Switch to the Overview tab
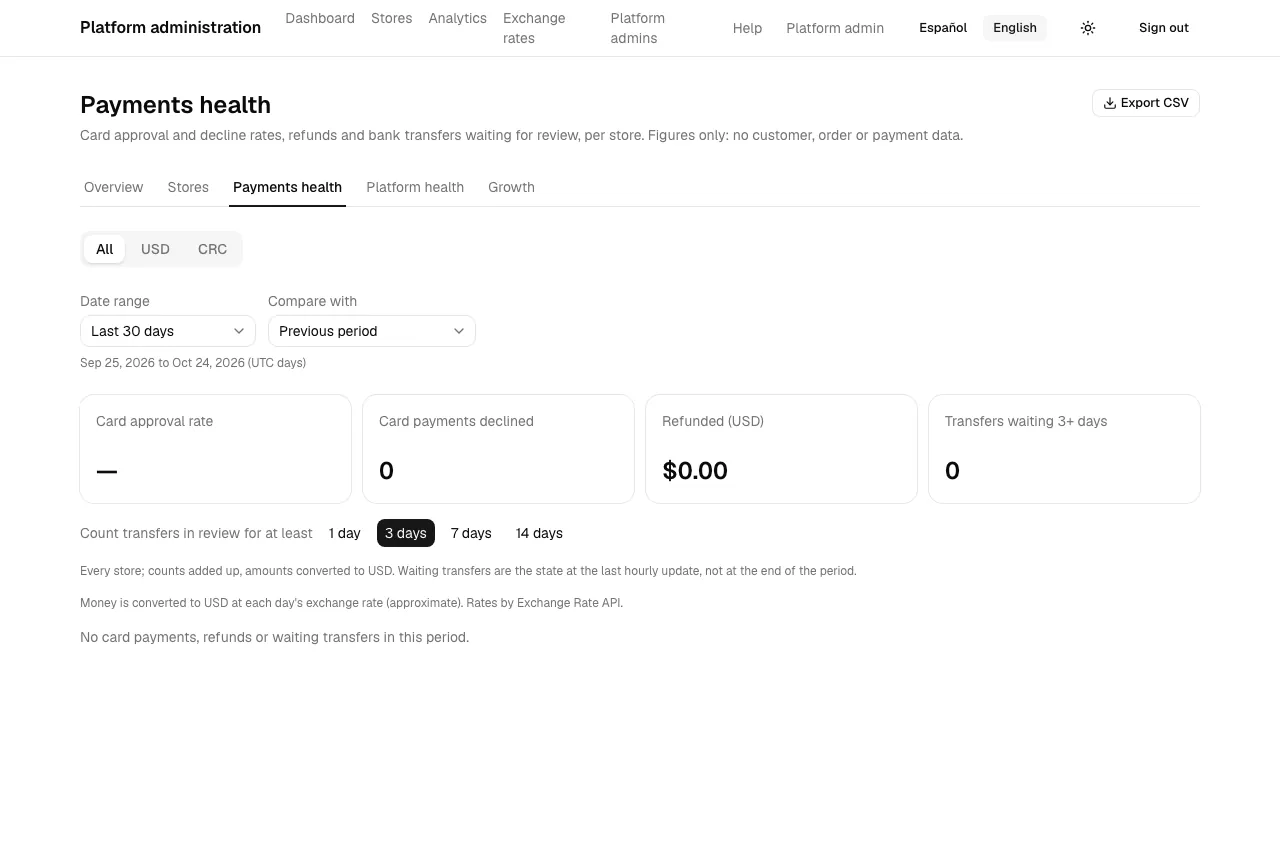1280x860 pixels. pyautogui.click(x=114, y=187)
